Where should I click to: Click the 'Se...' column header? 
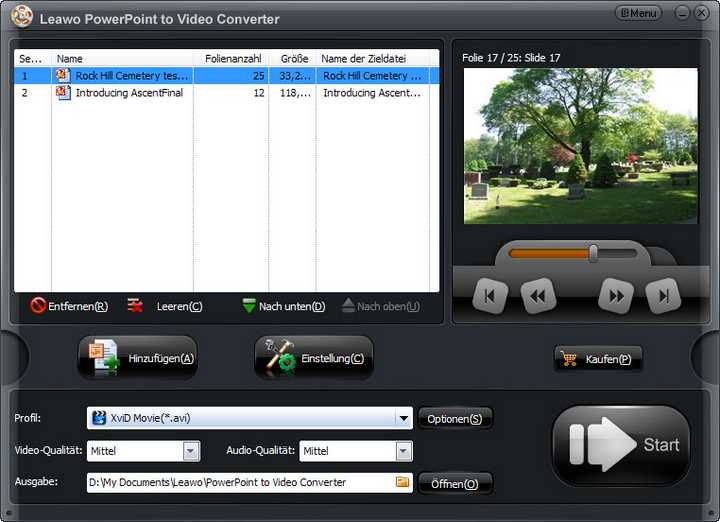33,58
